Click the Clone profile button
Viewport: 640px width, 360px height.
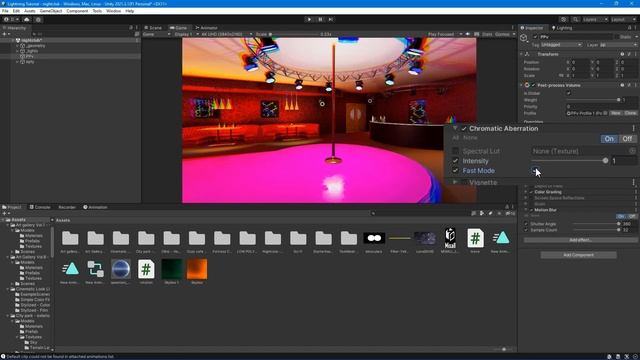click(630, 113)
